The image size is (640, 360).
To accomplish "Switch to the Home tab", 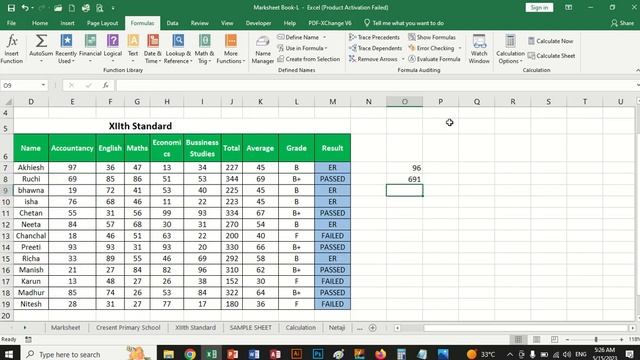I will (40, 23).
